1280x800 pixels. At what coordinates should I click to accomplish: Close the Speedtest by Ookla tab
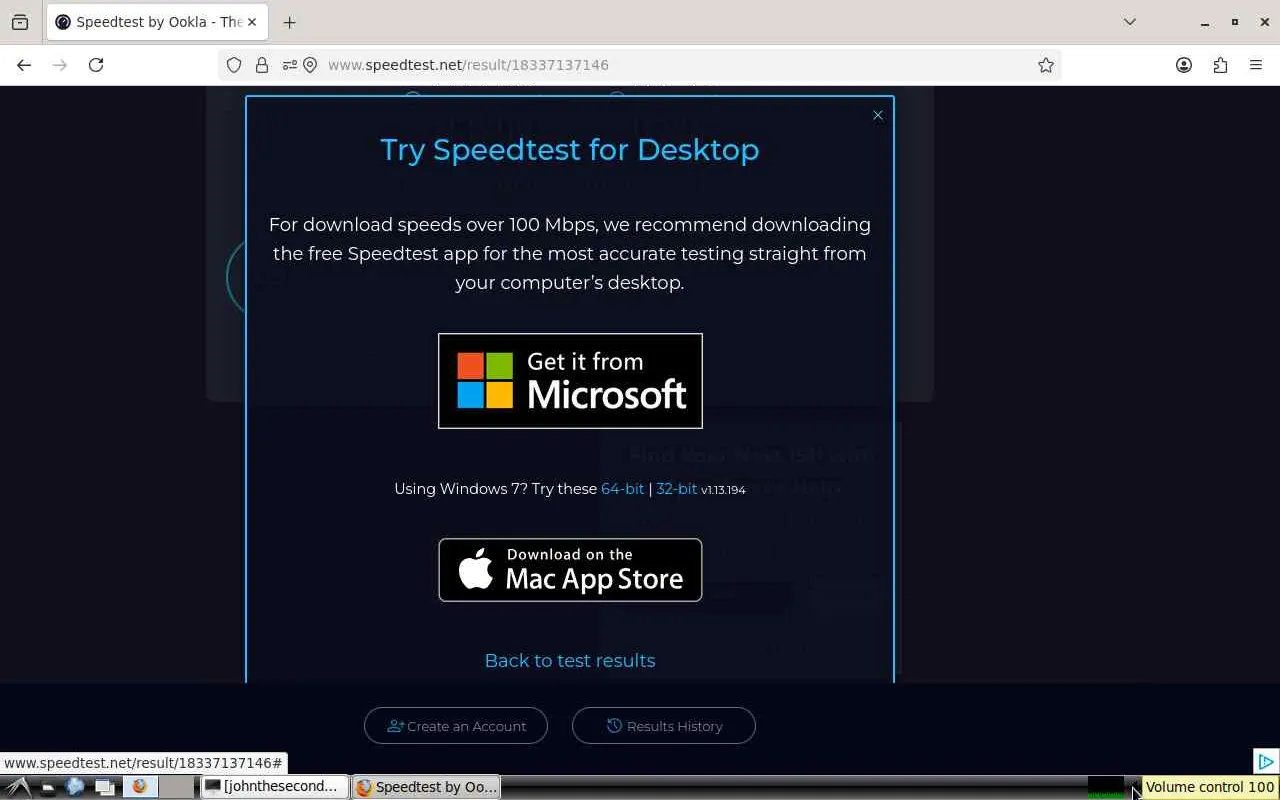(252, 22)
